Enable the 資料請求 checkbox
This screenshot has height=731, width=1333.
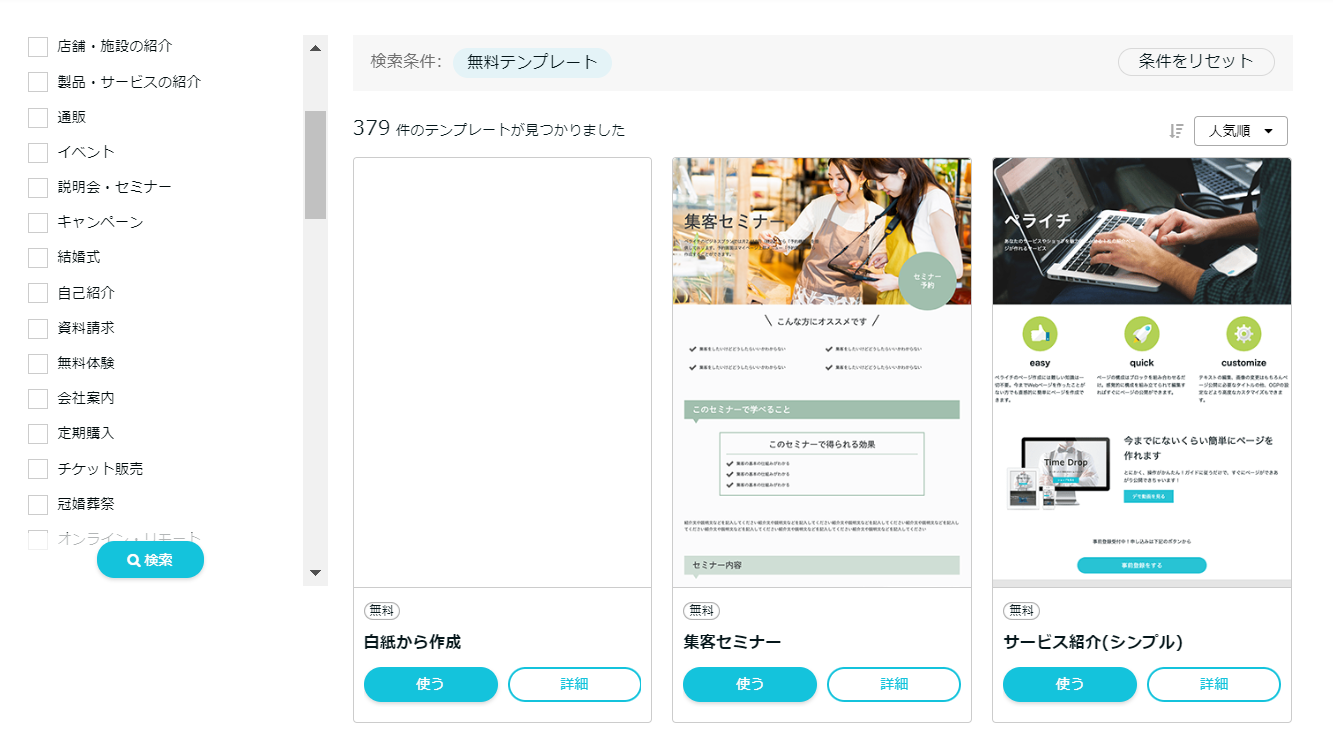[x=38, y=328]
